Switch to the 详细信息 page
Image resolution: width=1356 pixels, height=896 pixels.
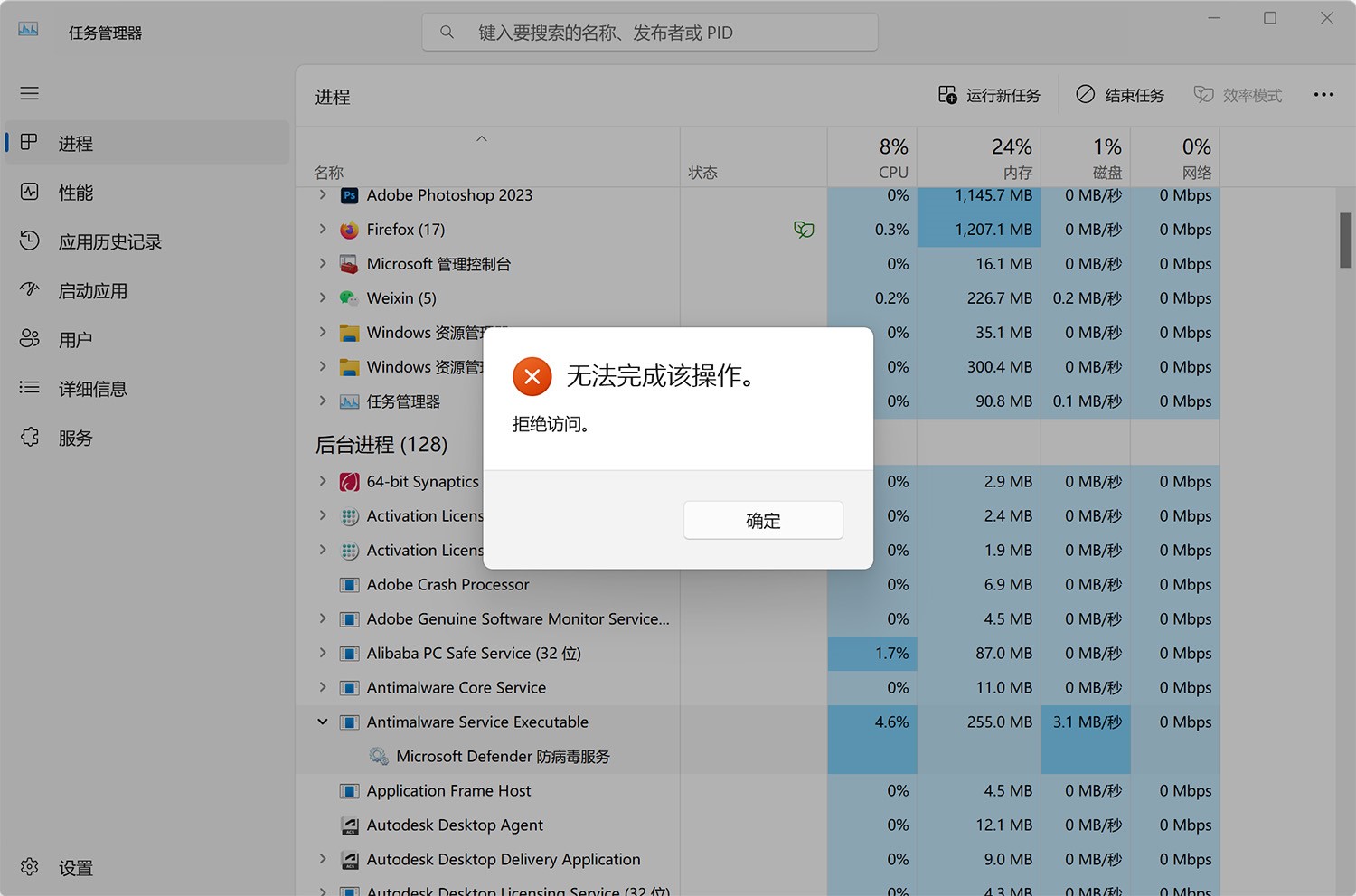(146, 388)
